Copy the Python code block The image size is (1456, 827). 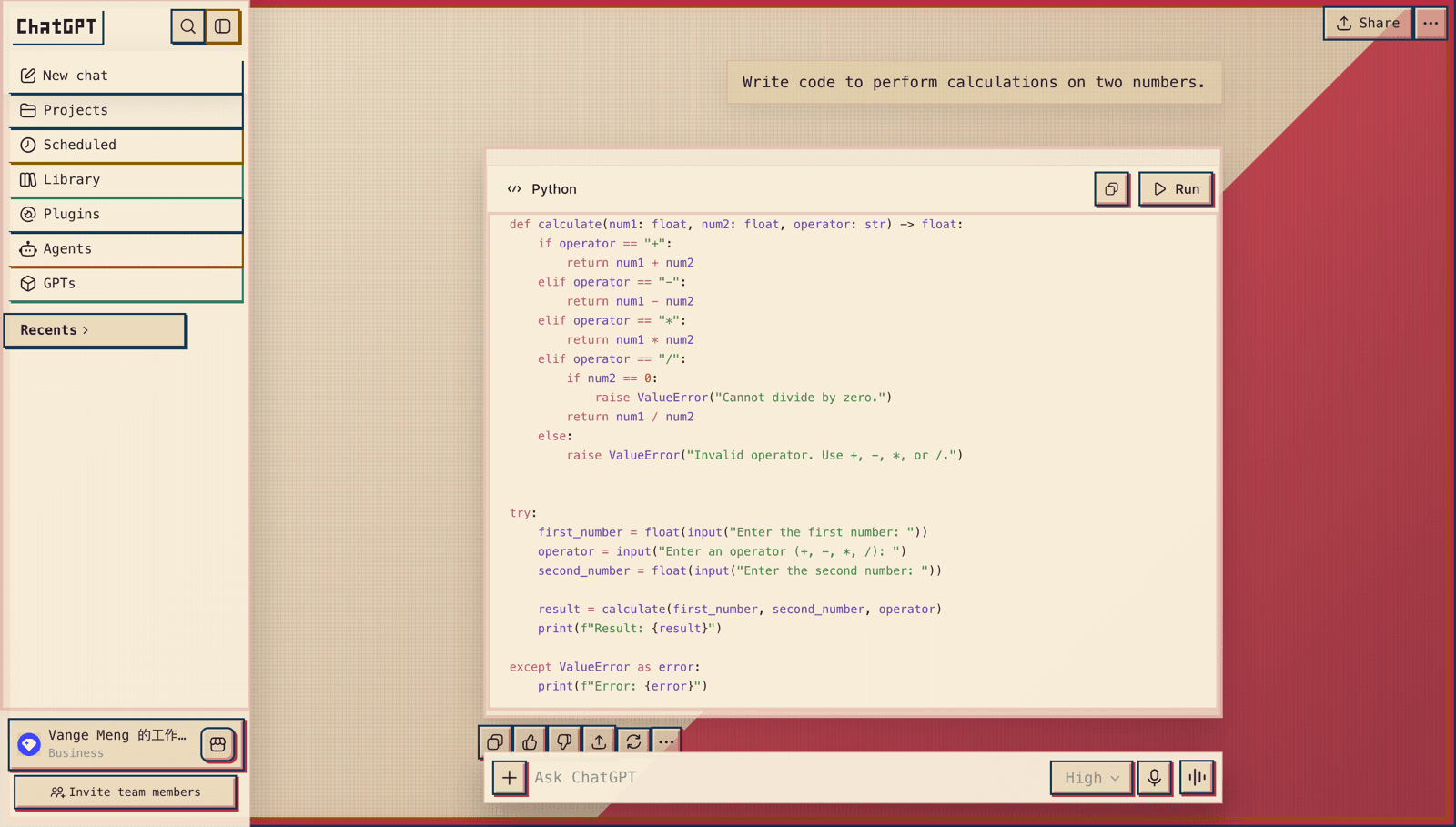pos(1111,189)
